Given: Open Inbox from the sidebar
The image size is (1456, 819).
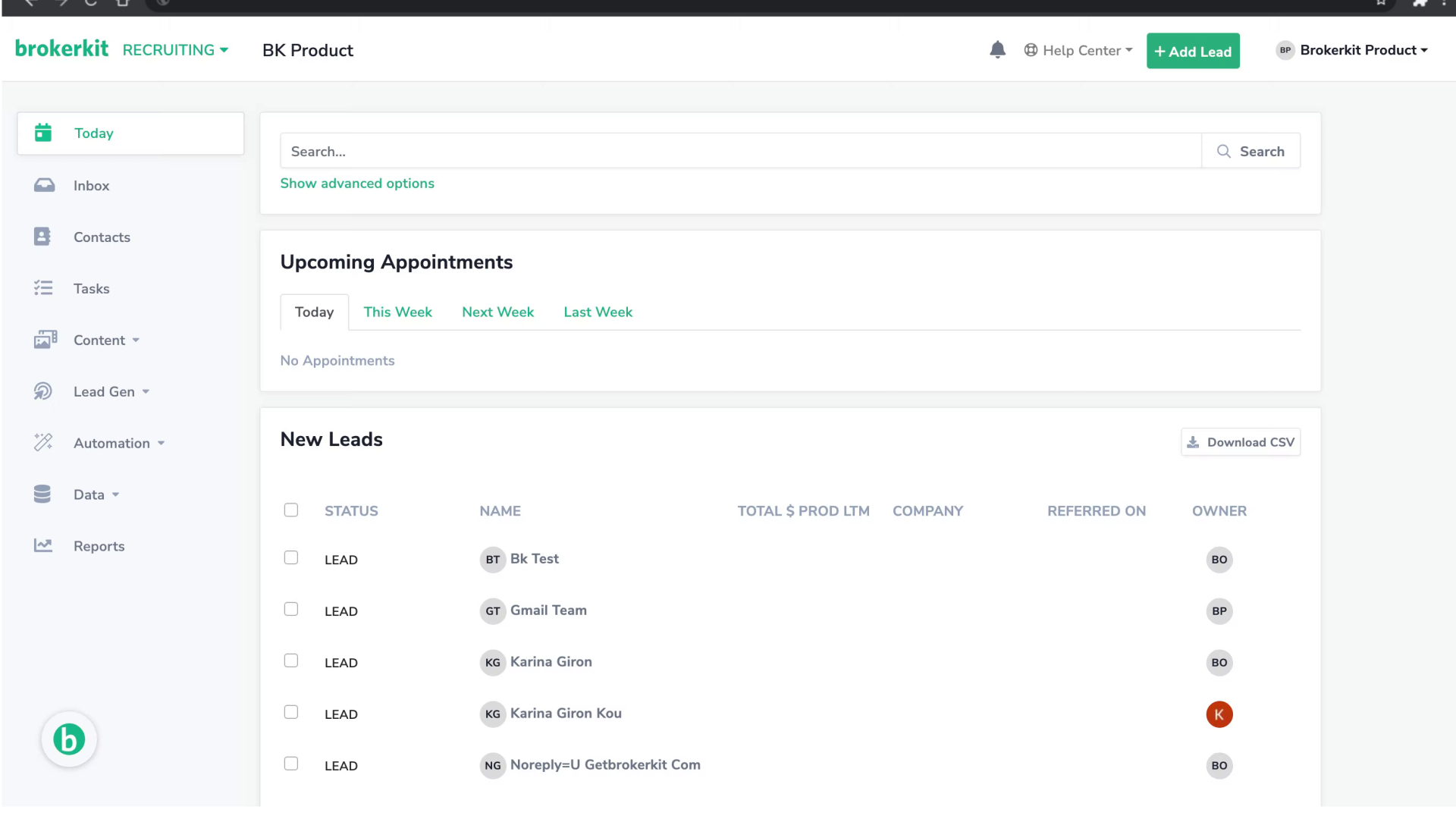Looking at the screenshot, I should pyautogui.click(x=91, y=186).
